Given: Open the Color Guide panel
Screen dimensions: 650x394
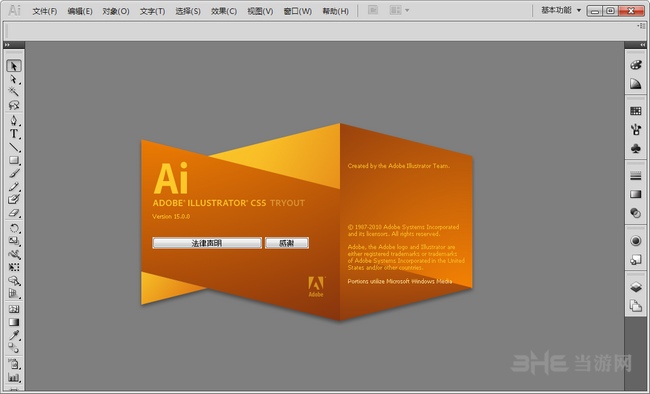Looking at the screenshot, I should coord(636,84).
